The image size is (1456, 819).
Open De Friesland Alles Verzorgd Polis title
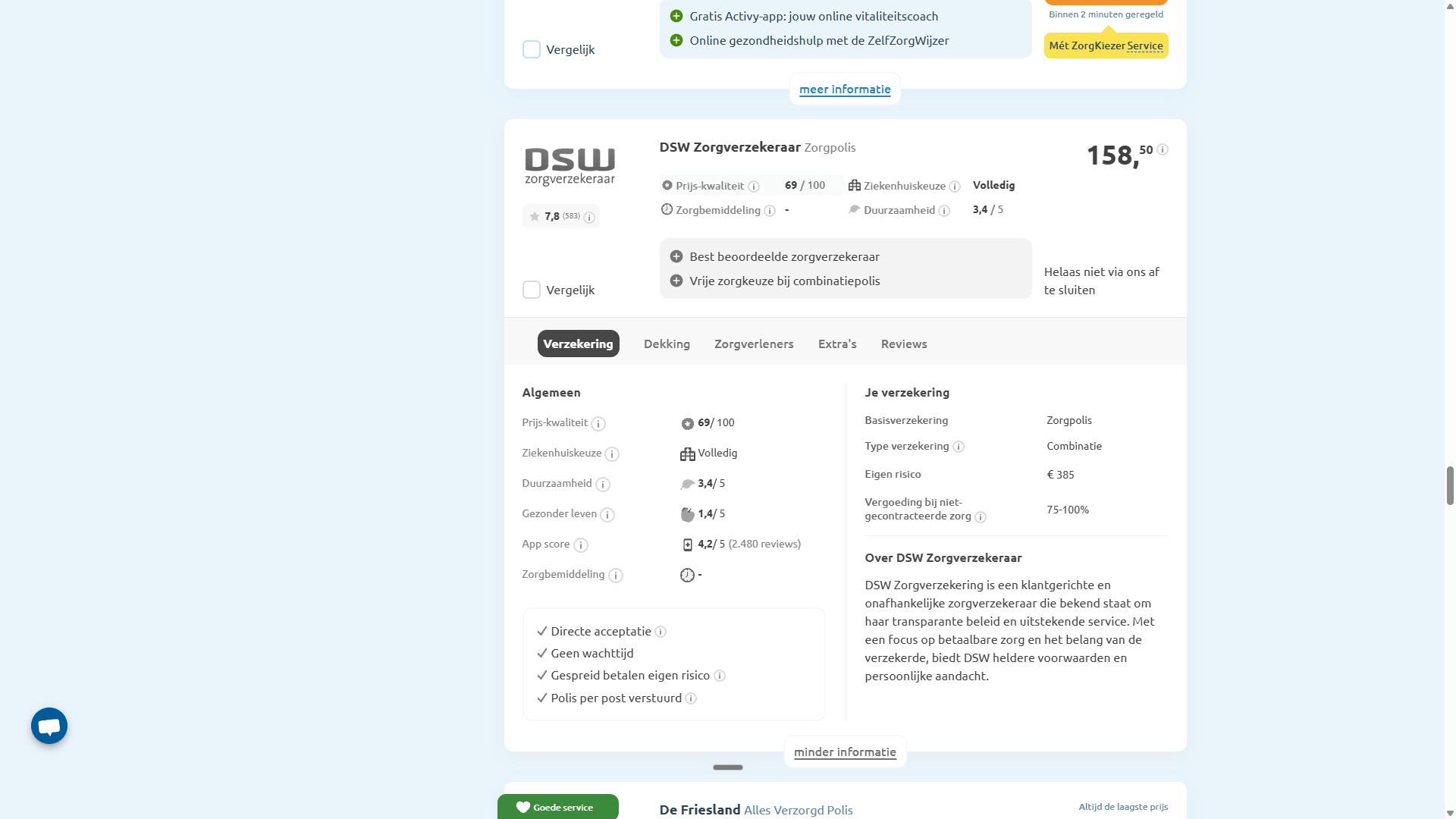pyautogui.click(x=755, y=810)
